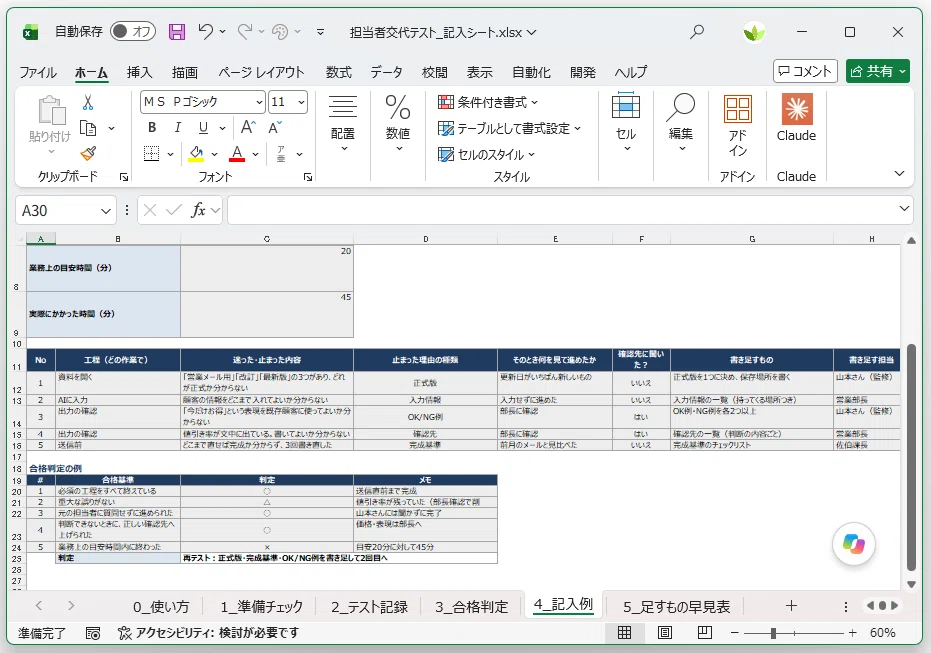Open the アドイン add-ins button
The width and height of the screenshot is (931, 653).
coord(737,126)
